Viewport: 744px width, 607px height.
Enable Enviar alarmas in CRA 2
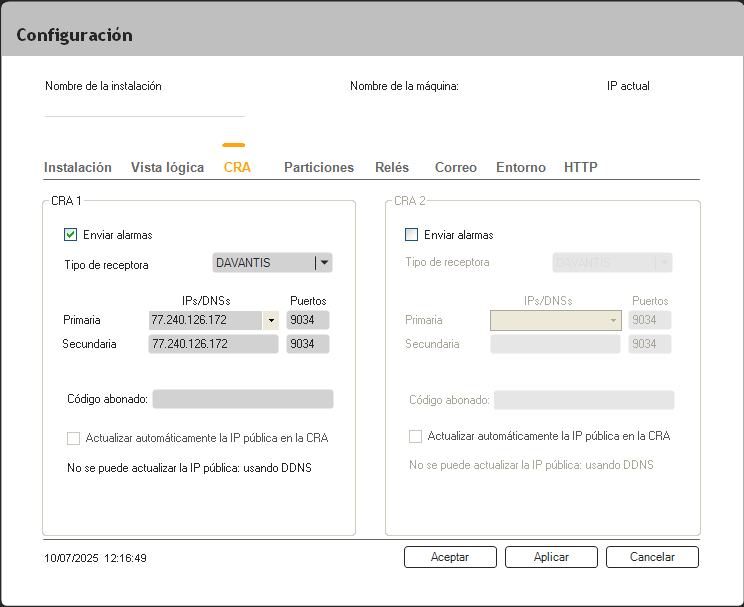click(411, 235)
